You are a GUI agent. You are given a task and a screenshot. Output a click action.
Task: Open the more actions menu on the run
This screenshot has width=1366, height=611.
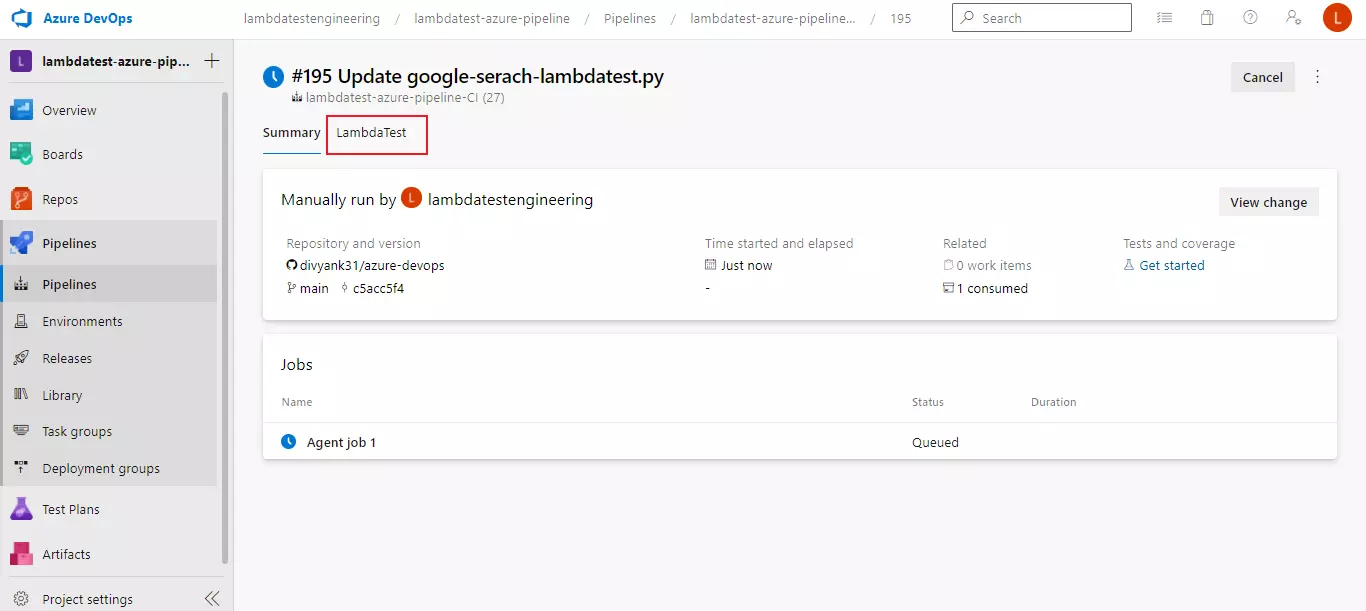pyautogui.click(x=1317, y=77)
